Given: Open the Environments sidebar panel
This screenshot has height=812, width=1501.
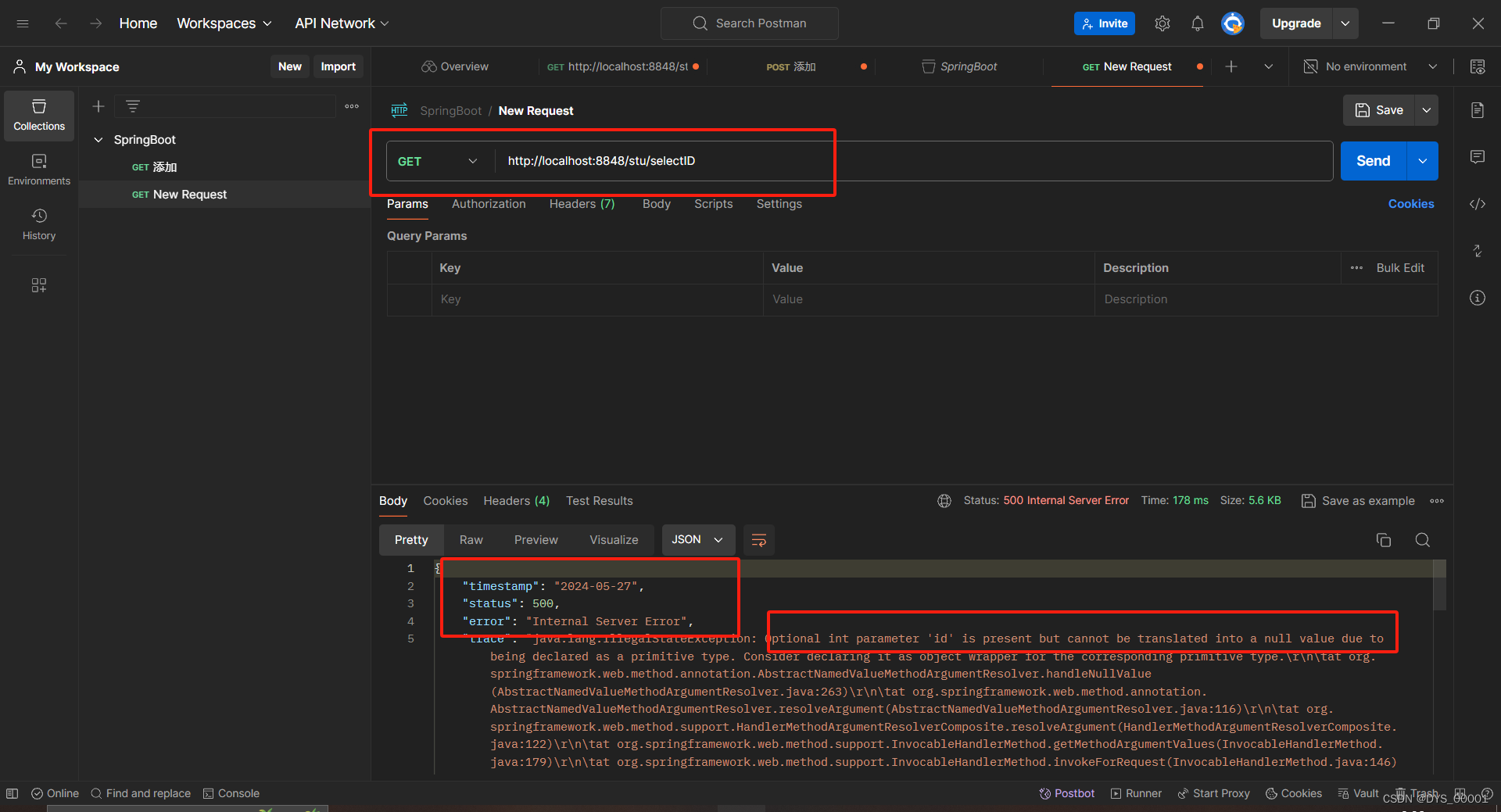Looking at the screenshot, I should (39, 170).
